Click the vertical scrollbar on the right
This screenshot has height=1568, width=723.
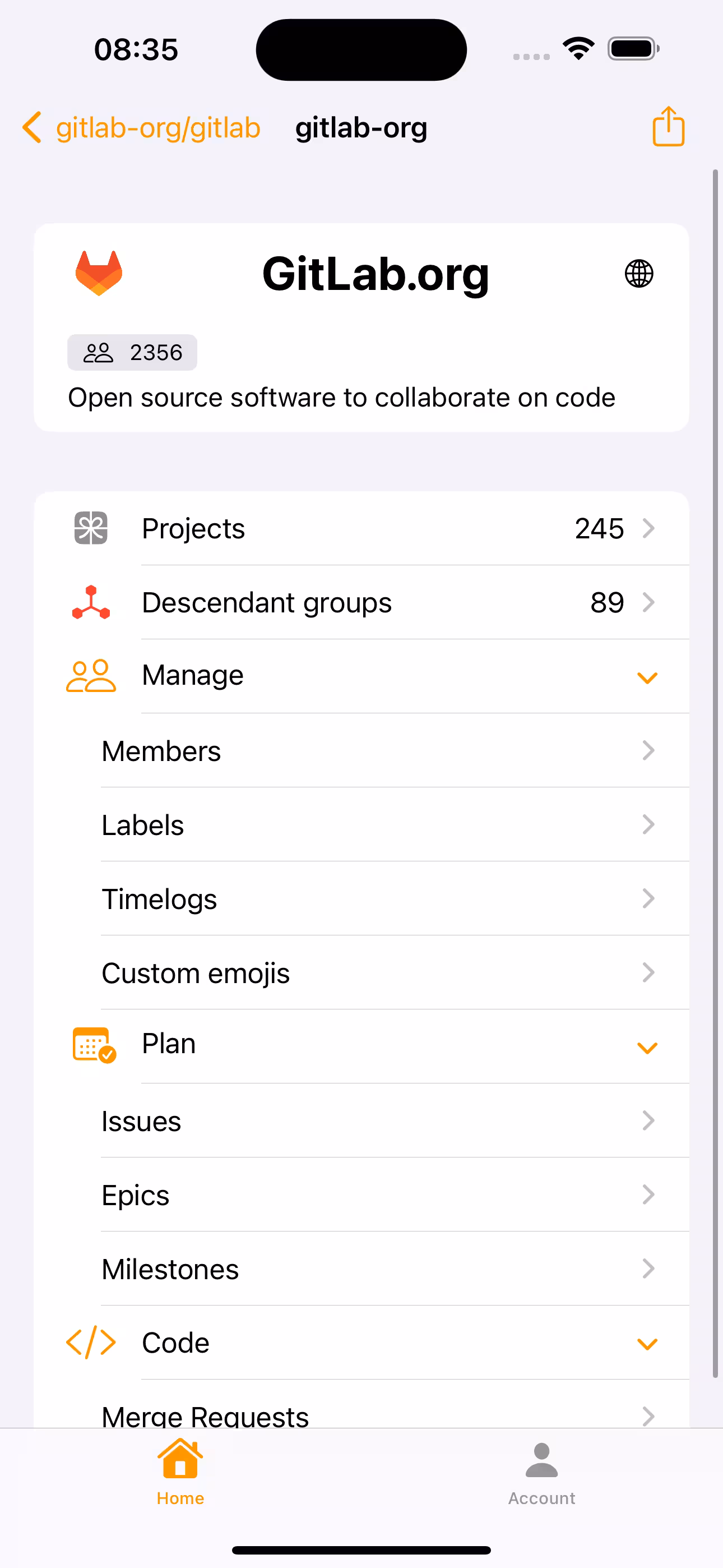[x=716, y=773]
